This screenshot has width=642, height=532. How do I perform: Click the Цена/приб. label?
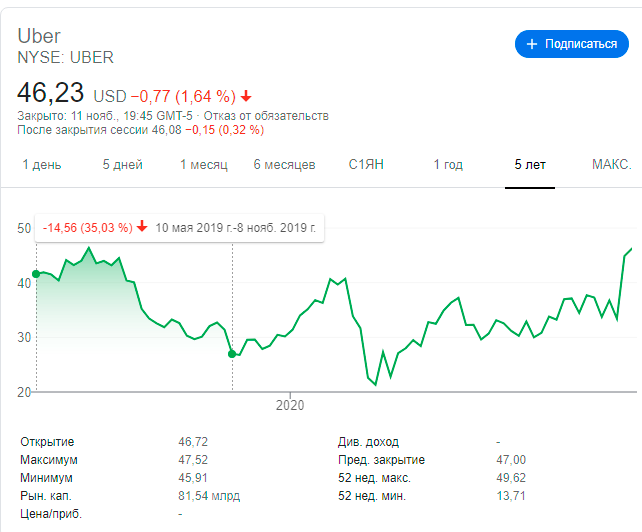point(51,514)
